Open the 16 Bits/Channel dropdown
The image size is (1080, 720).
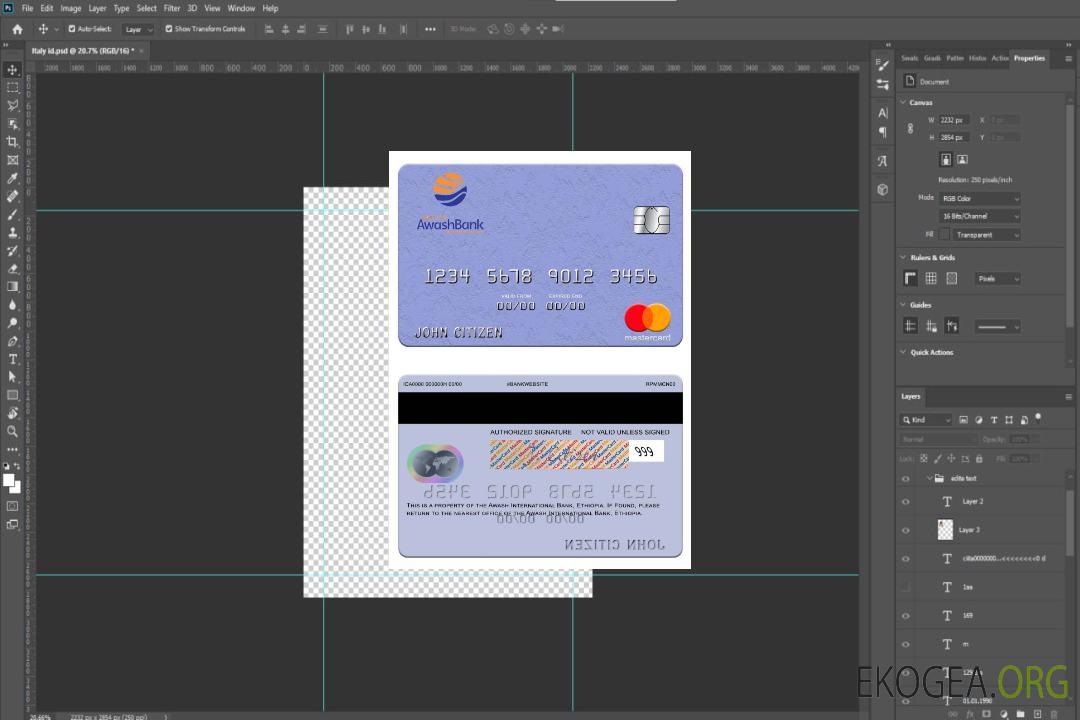click(x=980, y=216)
